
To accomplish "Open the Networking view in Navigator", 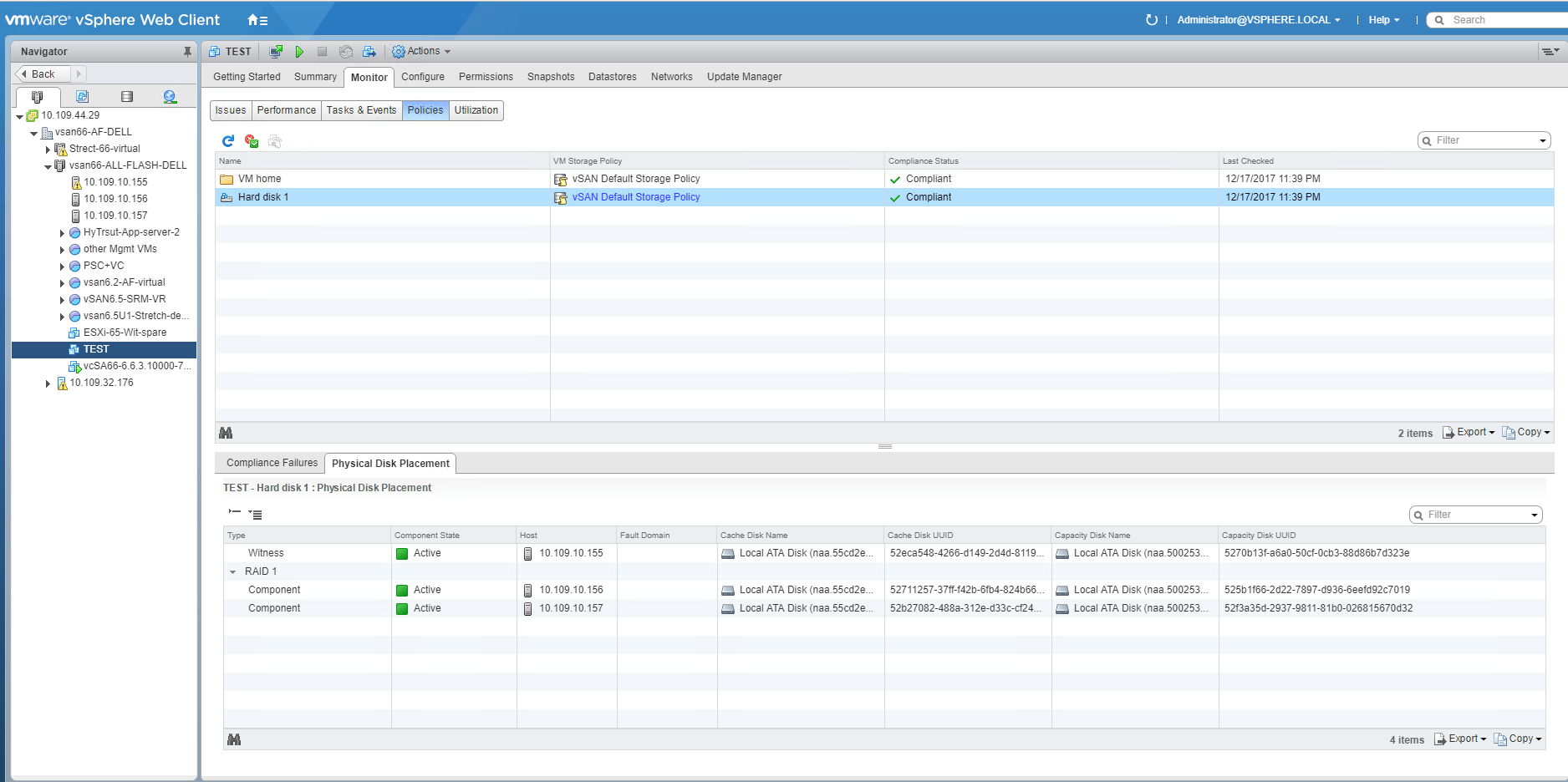I will [170, 97].
